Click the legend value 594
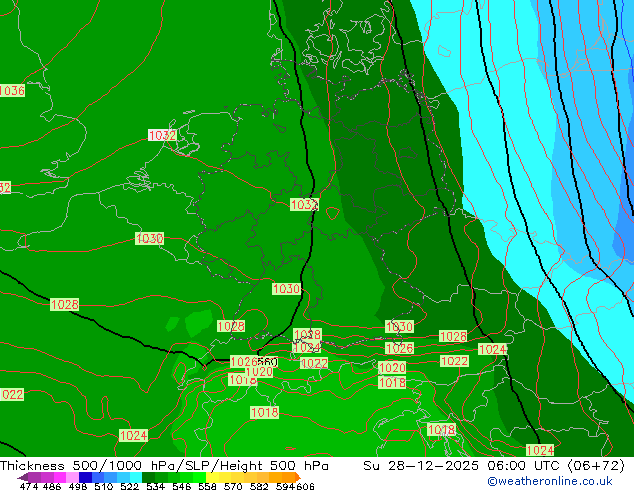This screenshot has width=634, height=490. (285, 486)
